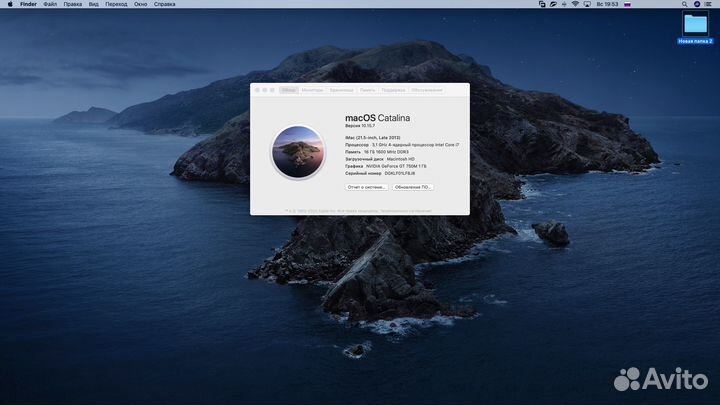Image resolution: width=720 pixels, height=405 pixels.
Task: Open the Finder menu
Action: pyautogui.click(x=28, y=4)
